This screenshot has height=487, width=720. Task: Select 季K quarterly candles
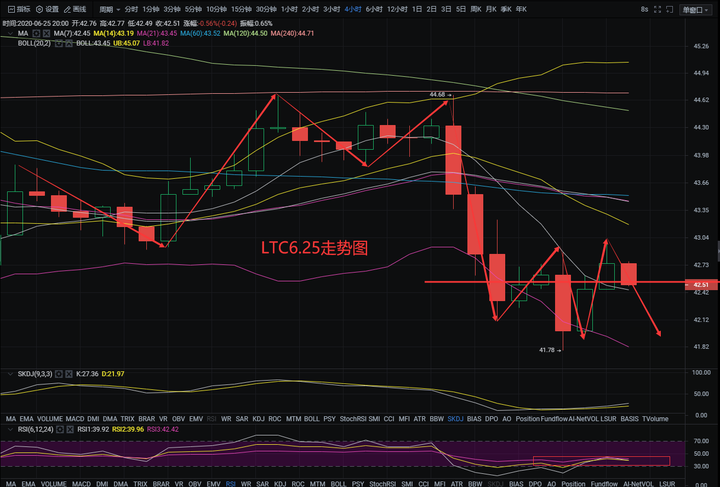506,9
